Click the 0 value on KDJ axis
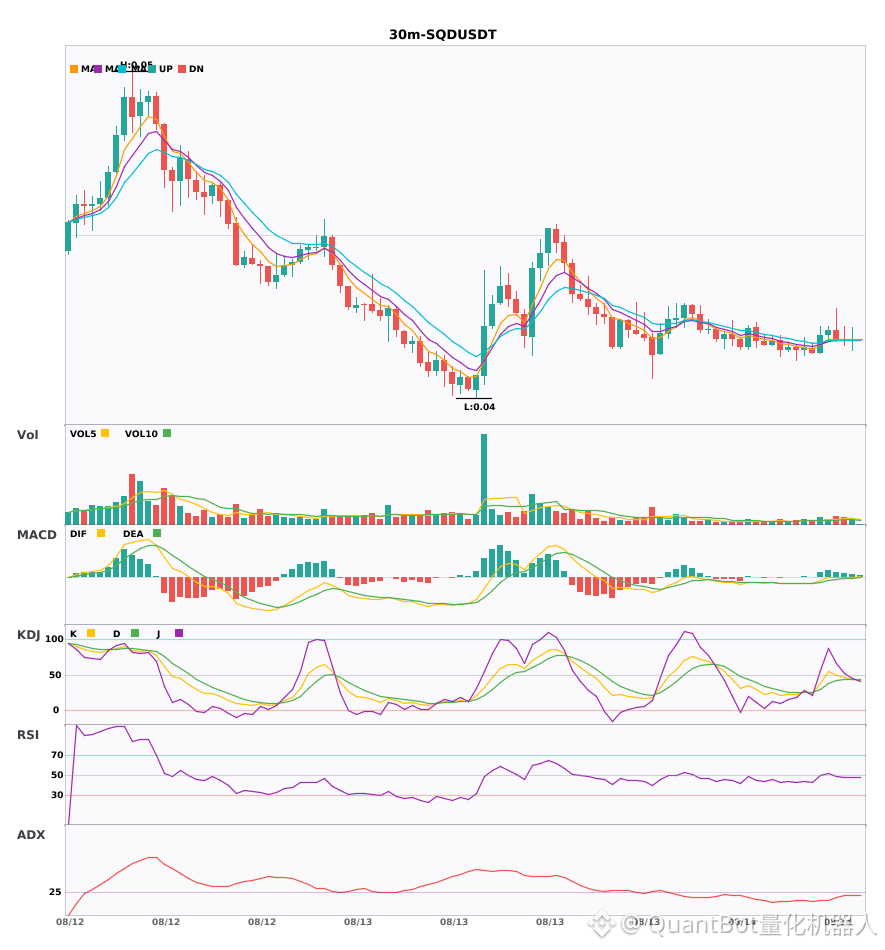The image size is (885, 950). coord(56,710)
